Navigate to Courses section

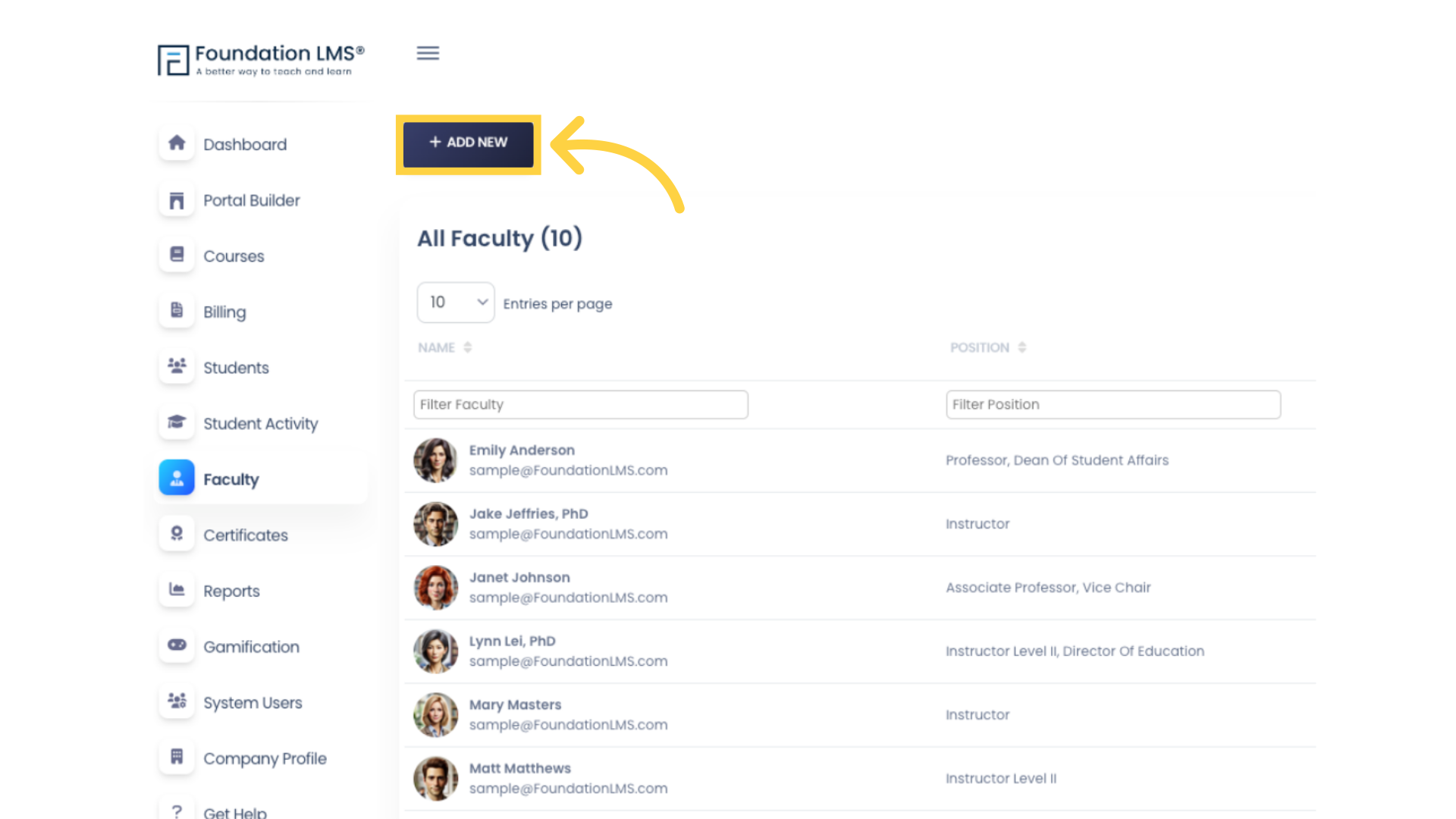coord(234,256)
